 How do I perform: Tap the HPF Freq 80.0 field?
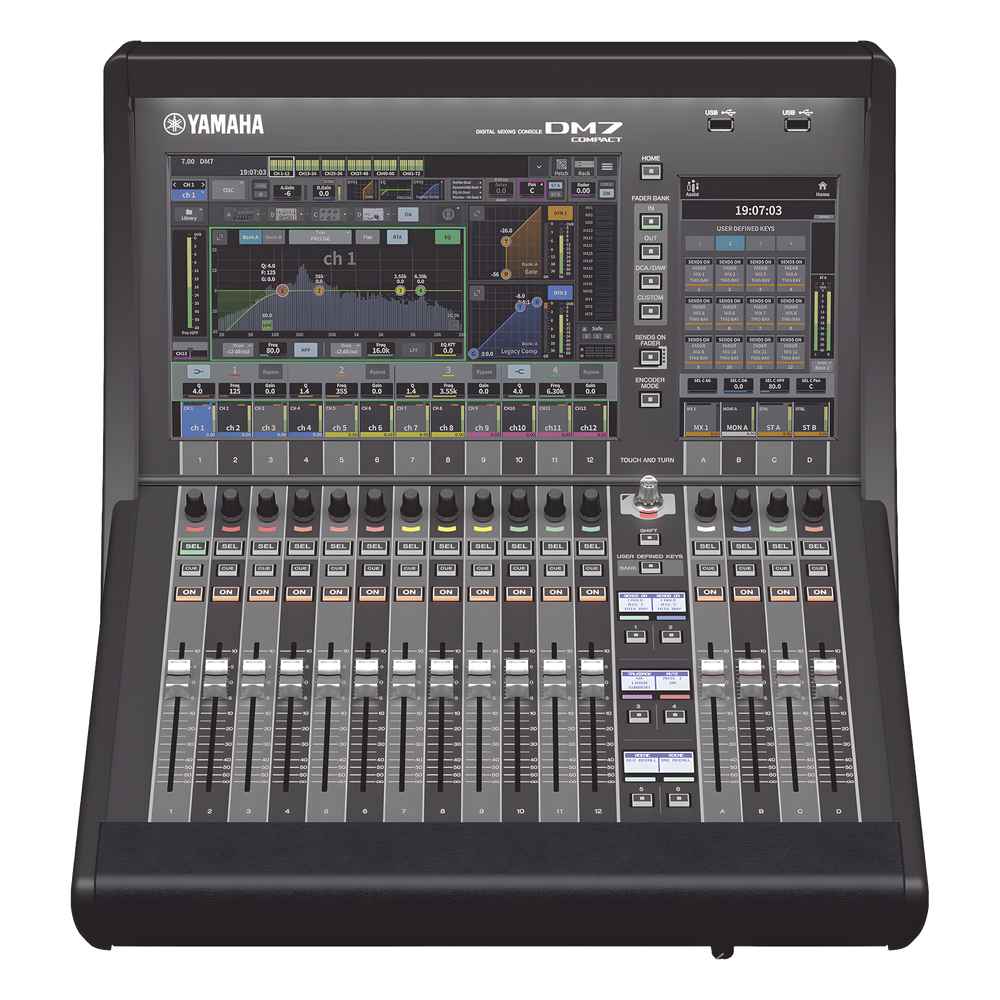[273, 348]
